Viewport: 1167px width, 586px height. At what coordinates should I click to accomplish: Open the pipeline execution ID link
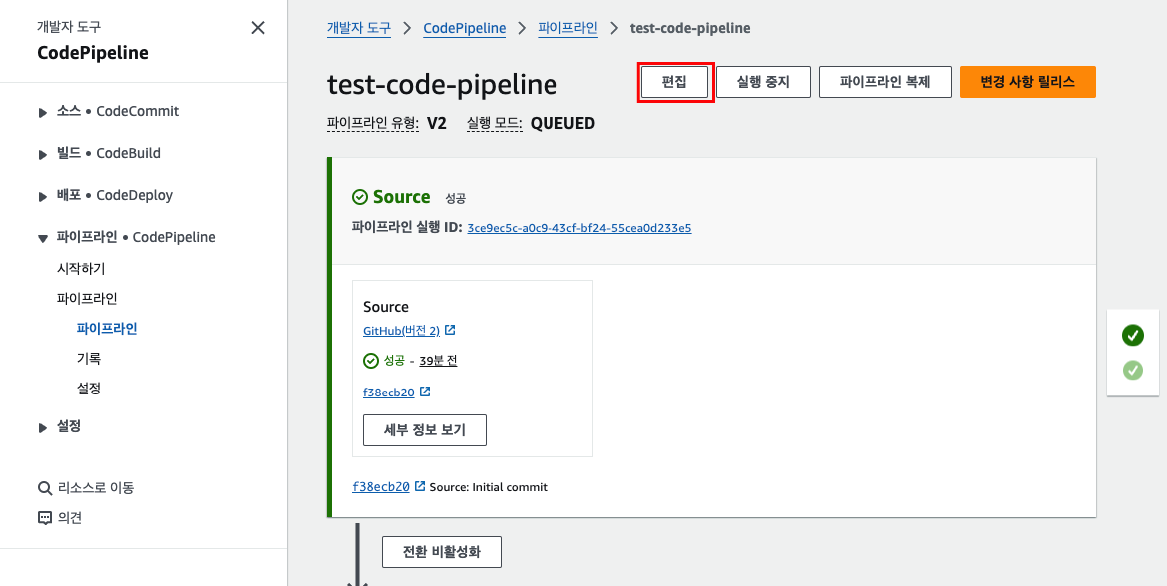click(x=579, y=228)
